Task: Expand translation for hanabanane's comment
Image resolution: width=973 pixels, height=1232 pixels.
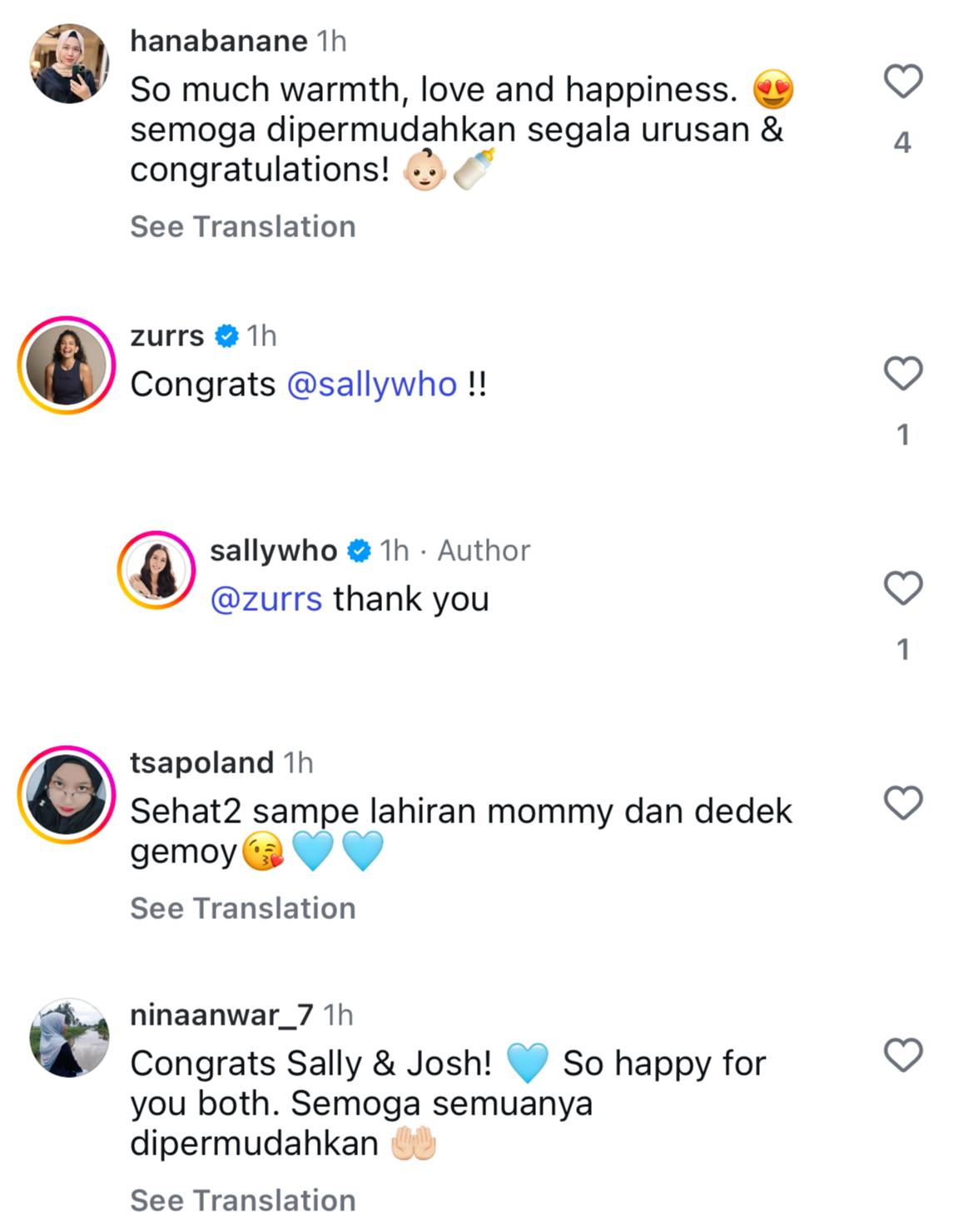Action: coord(243,226)
